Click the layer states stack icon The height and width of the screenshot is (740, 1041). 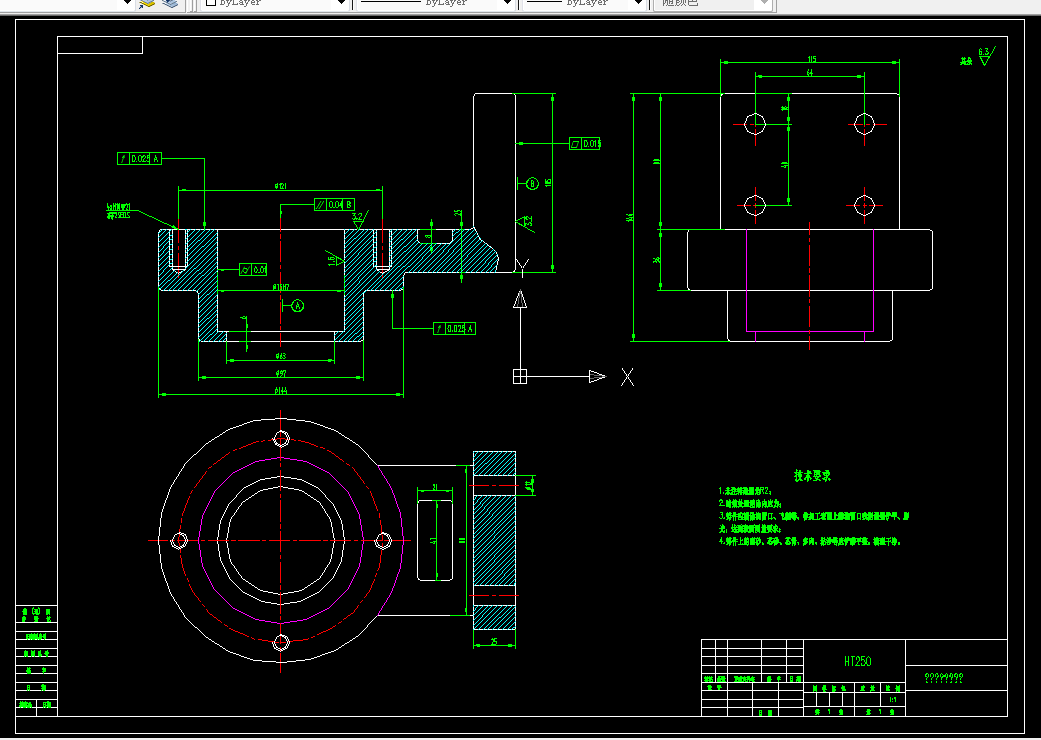[x=170, y=3]
